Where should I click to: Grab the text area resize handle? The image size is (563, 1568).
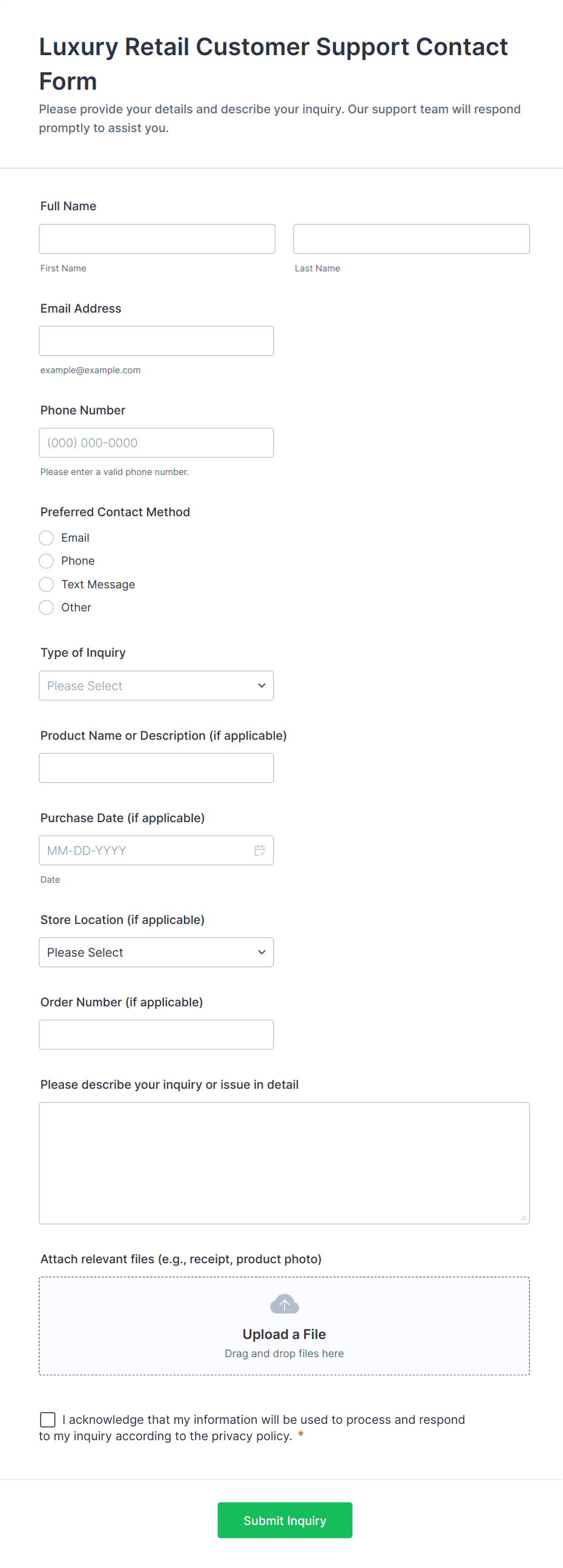click(x=524, y=1217)
